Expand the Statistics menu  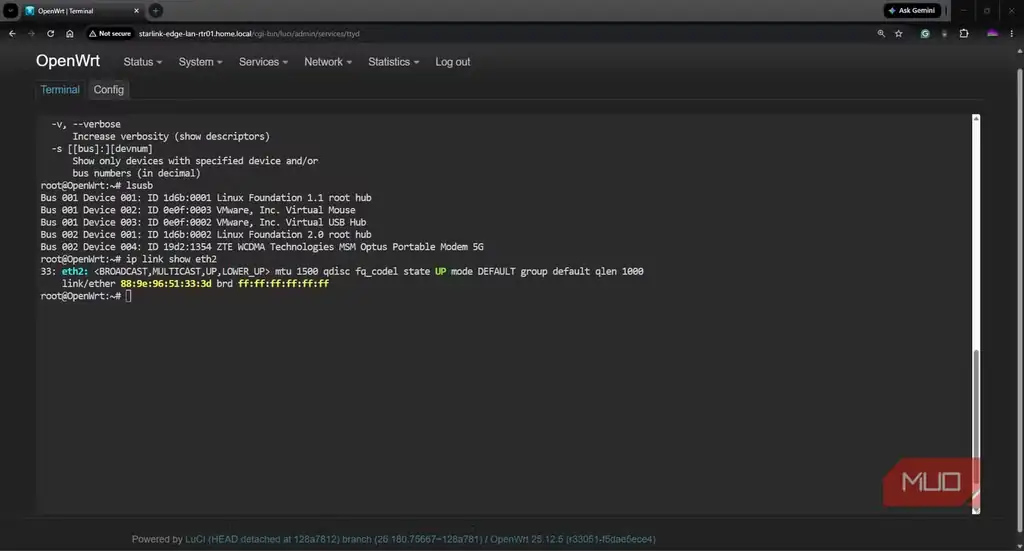point(393,61)
